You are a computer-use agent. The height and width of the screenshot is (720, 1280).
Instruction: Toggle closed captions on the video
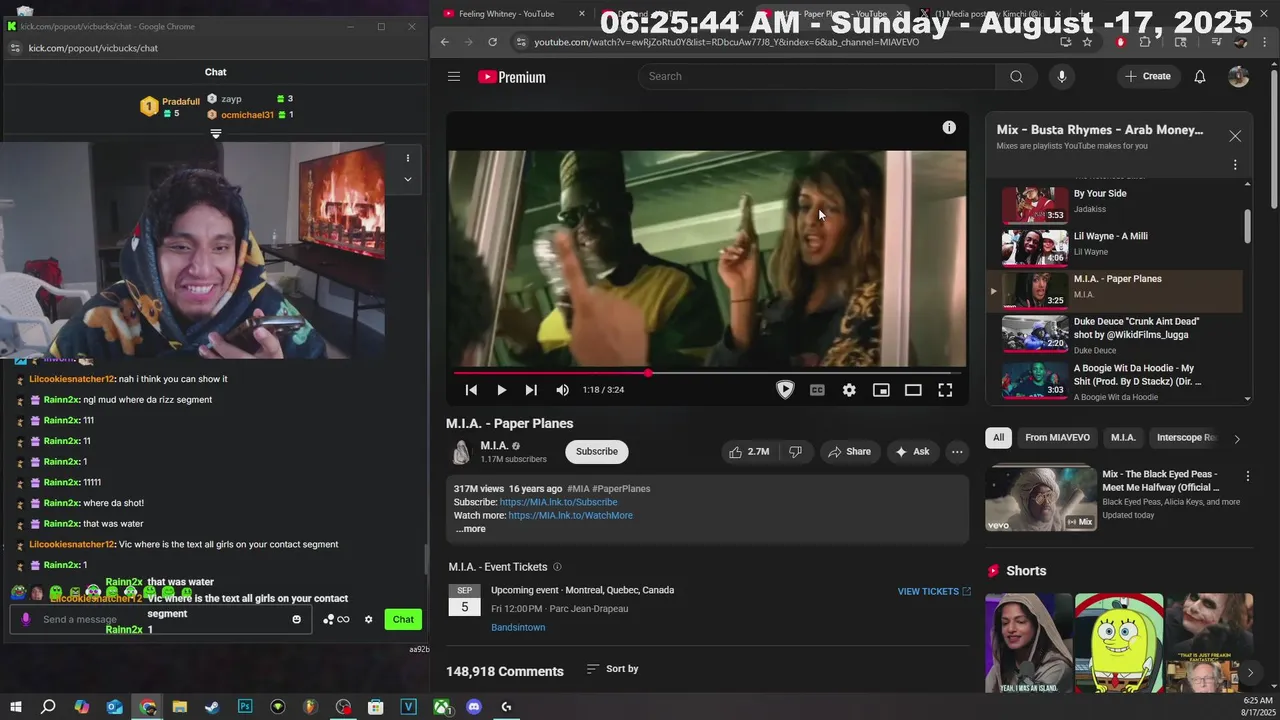817,390
